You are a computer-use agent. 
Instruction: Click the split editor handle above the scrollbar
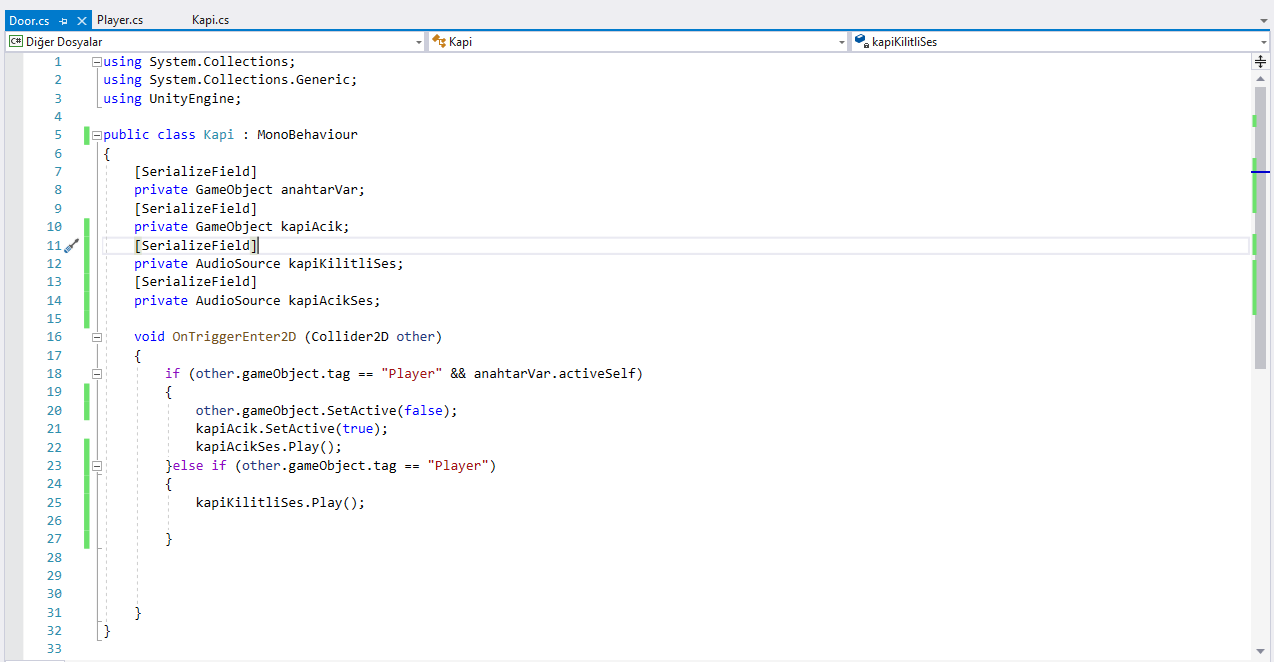pos(1261,61)
